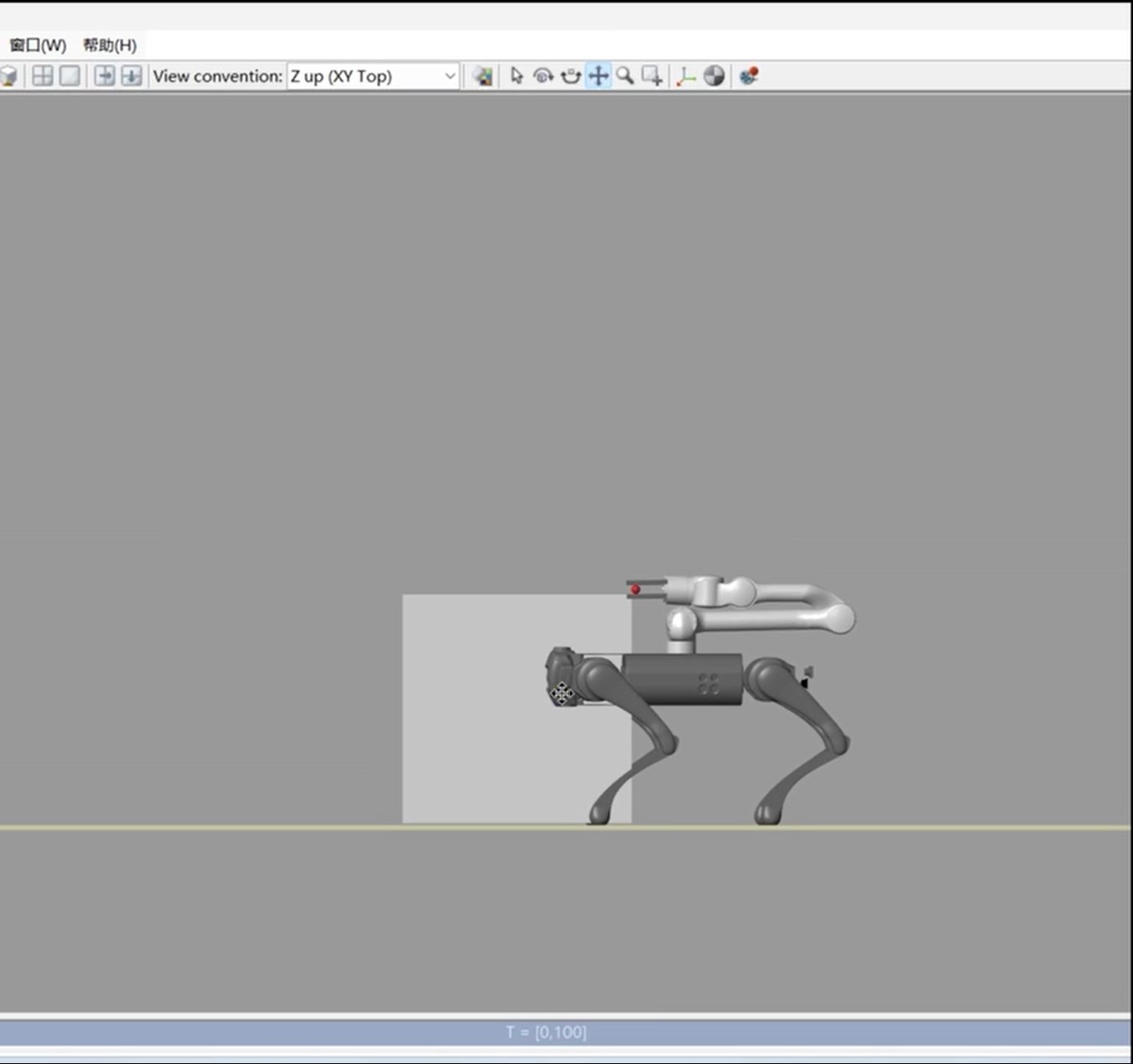1133x1064 pixels.
Task: Toggle the pan move tool
Action: tap(598, 76)
